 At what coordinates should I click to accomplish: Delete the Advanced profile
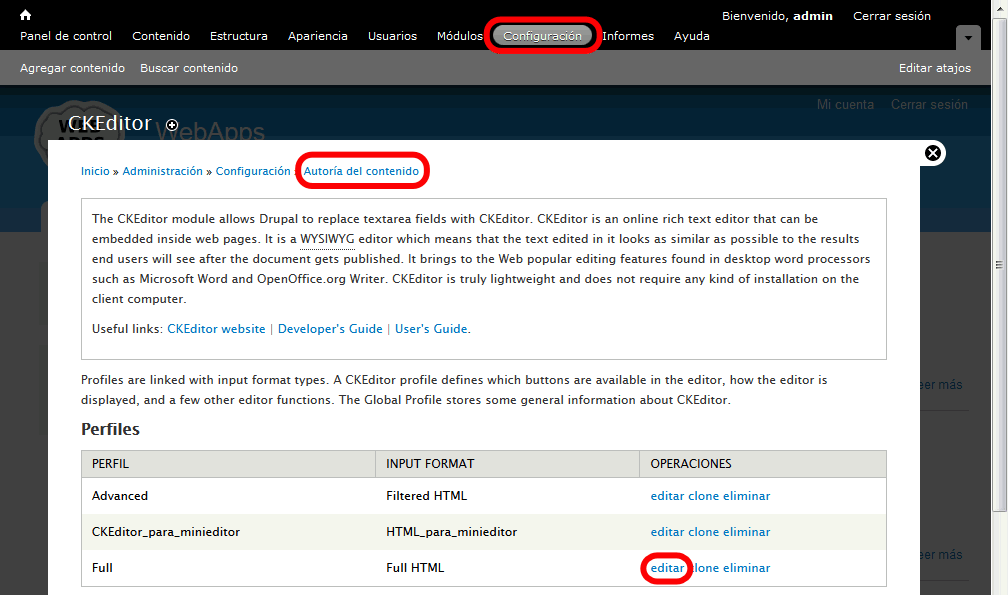[746, 496]
